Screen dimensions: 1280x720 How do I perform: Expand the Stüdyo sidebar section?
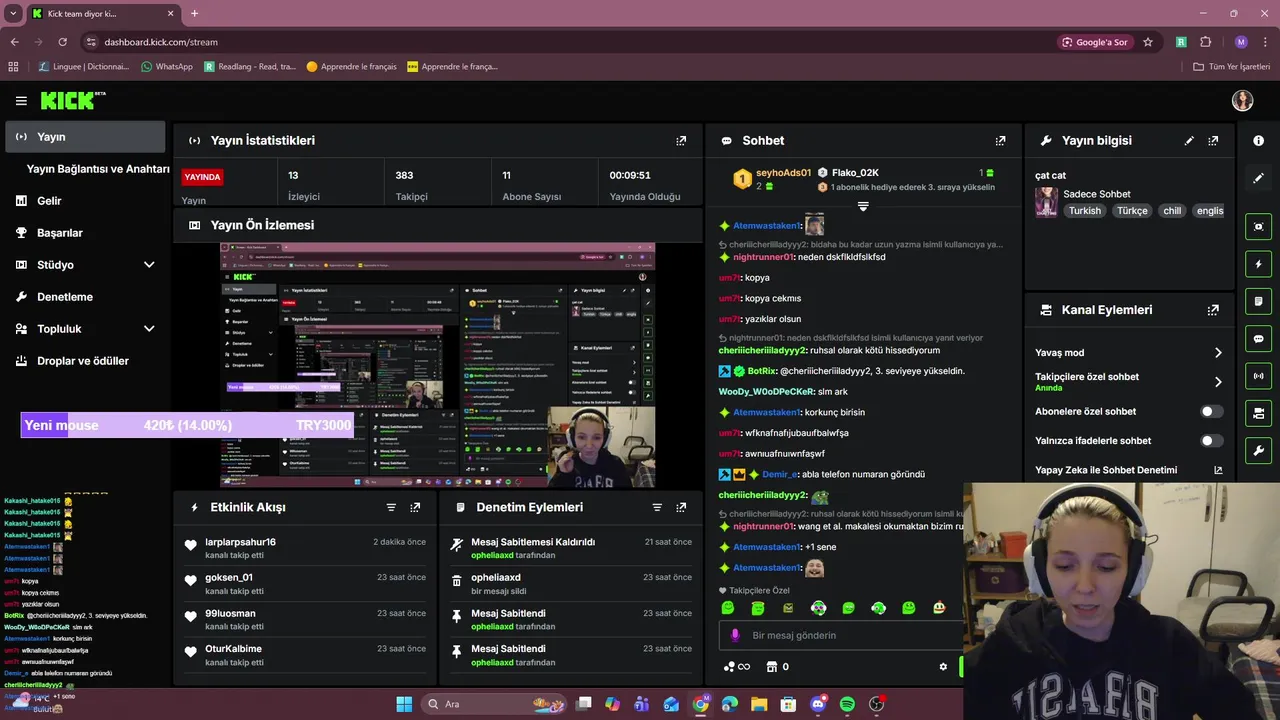[149, 265]
